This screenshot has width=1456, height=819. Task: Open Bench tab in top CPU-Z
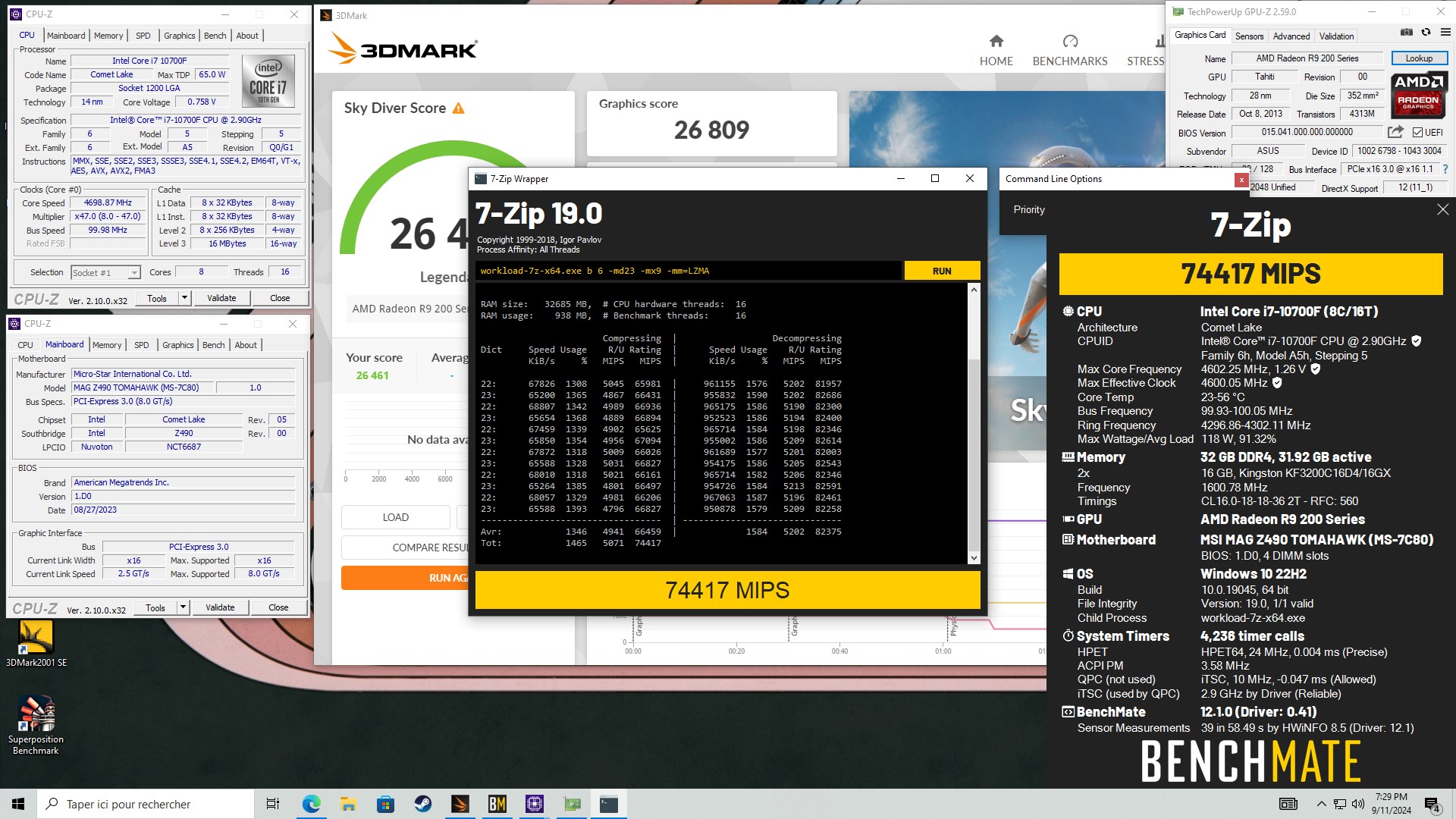215,36
